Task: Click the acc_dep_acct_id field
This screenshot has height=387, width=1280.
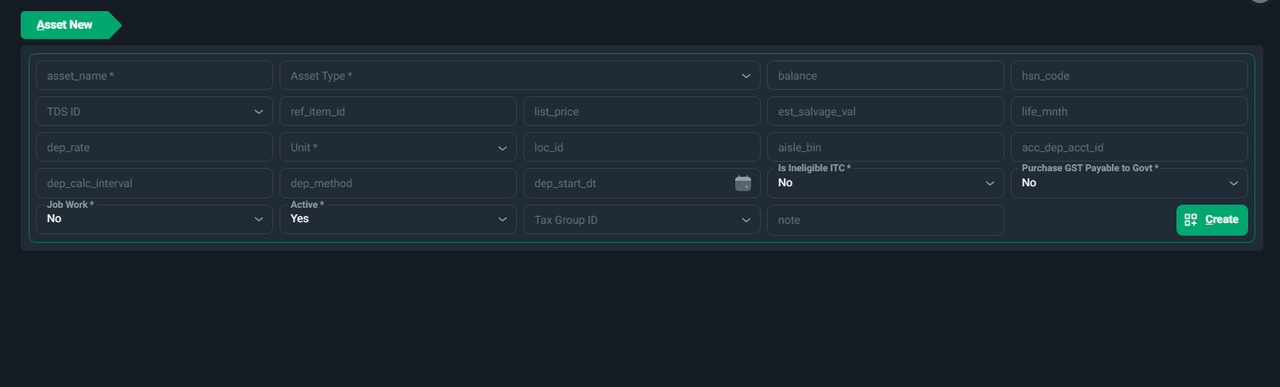Action: point(1130,148)
